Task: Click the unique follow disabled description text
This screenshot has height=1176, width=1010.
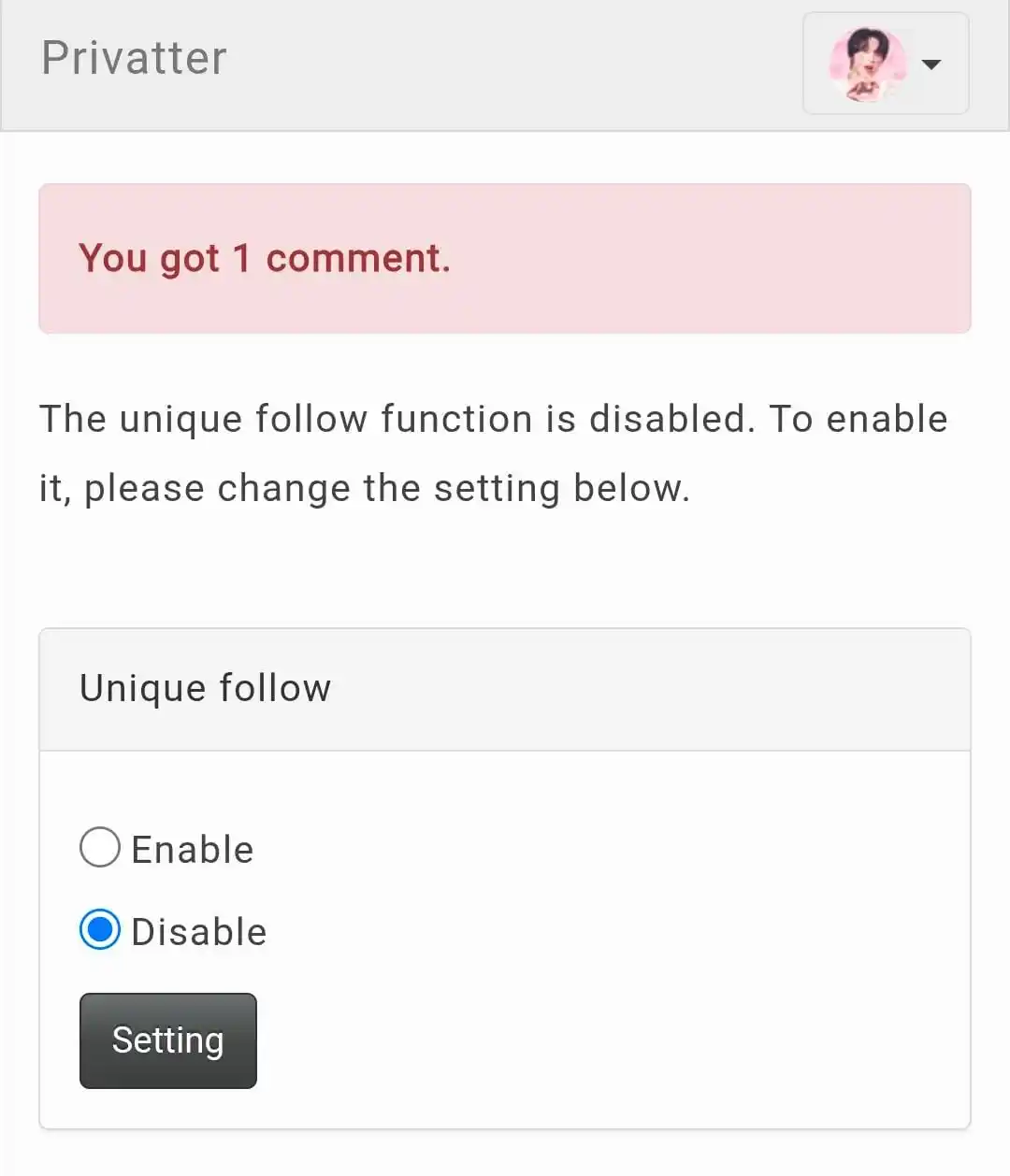Action: coord(493,419)
